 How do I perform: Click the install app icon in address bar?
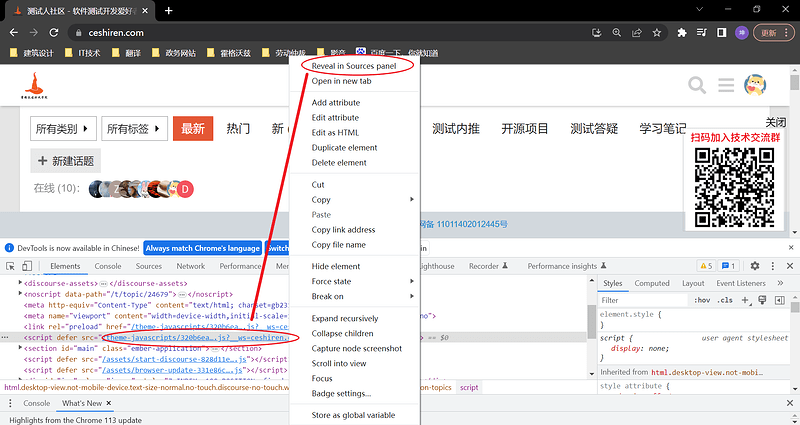(x=596, y=33)
